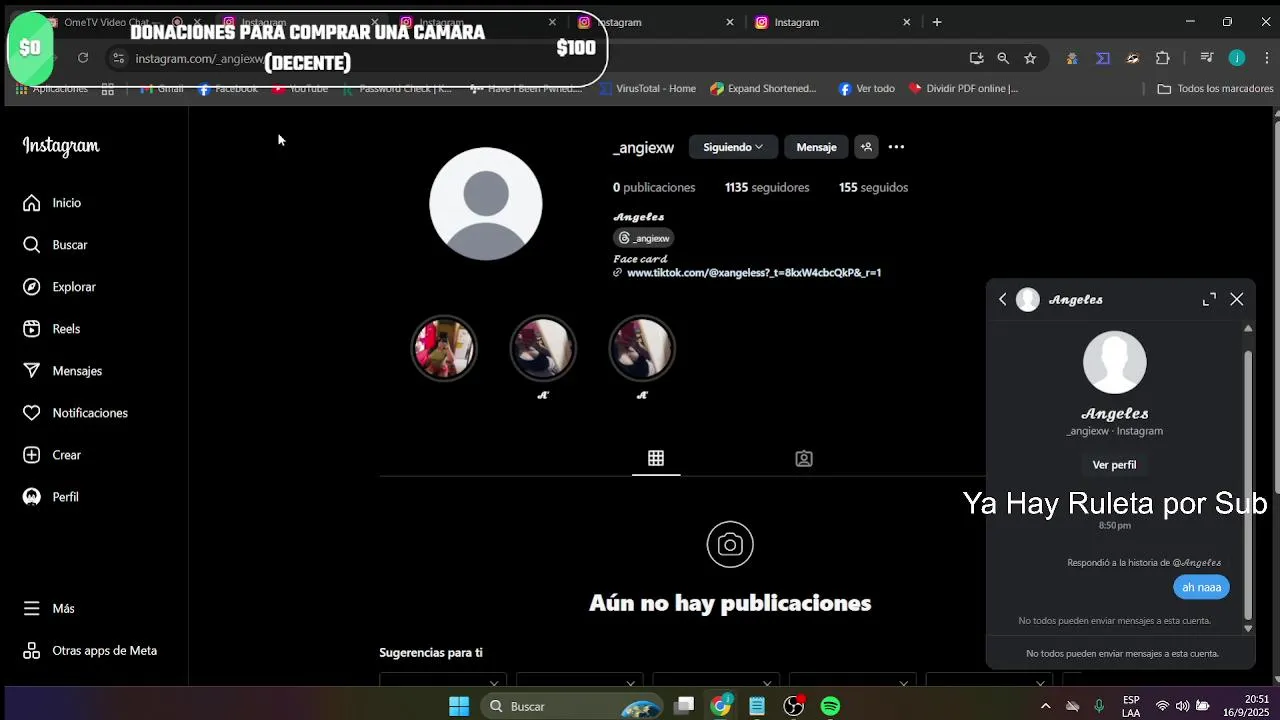
Task: Close the last Instagram tab
Action: click(907, 22)
